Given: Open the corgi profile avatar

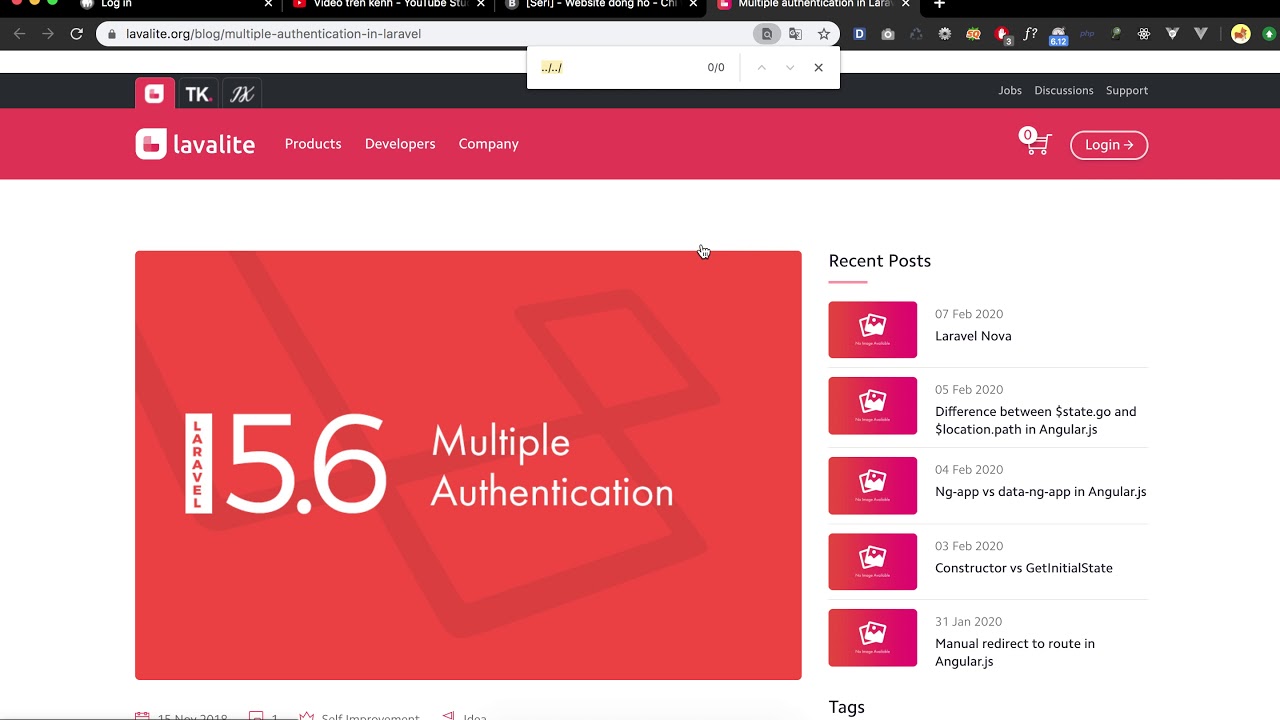Looking at the screenshot, I should (1241, 34).
